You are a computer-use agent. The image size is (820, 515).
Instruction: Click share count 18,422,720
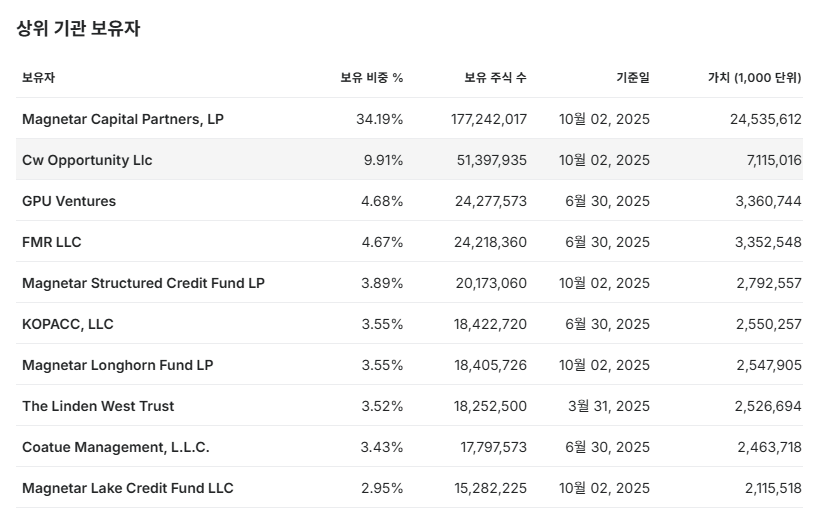pyautogui.click(x=490, y=324)
